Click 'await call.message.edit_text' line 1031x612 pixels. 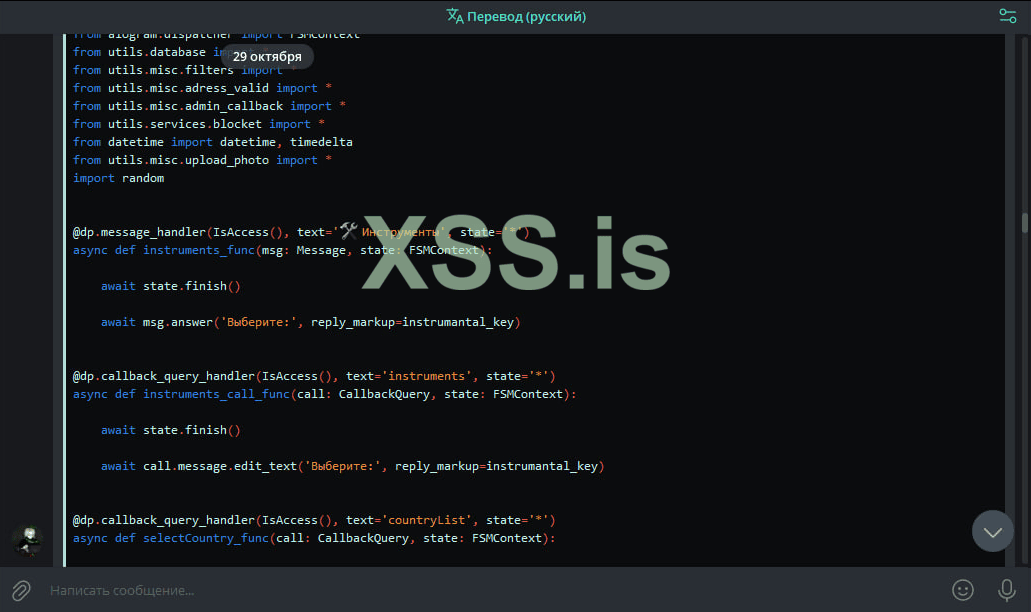coord(352,466)
